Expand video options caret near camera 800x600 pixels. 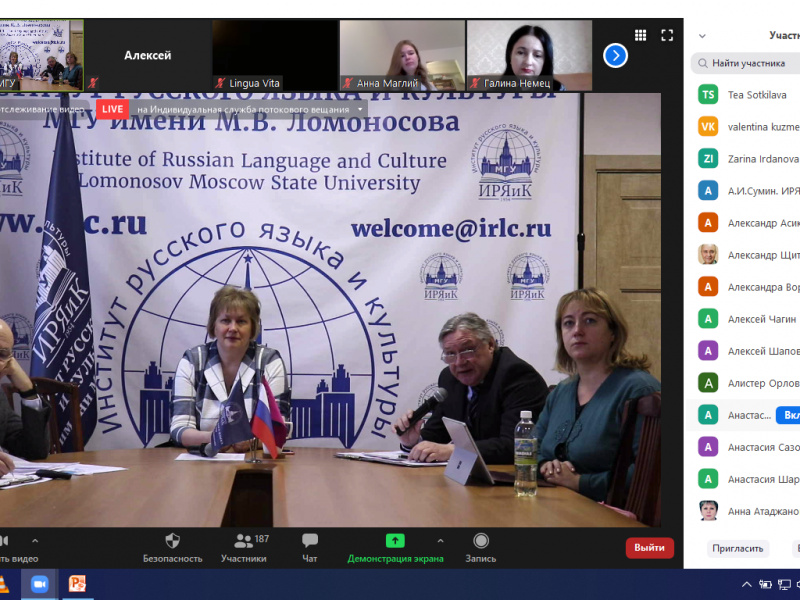click(x=35, y=541)
